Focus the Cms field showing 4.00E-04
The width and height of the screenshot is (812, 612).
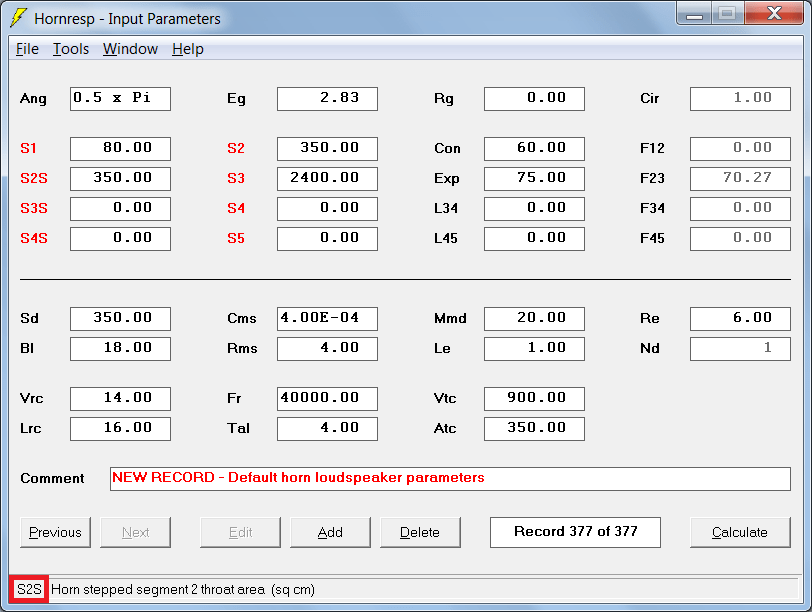327,319
